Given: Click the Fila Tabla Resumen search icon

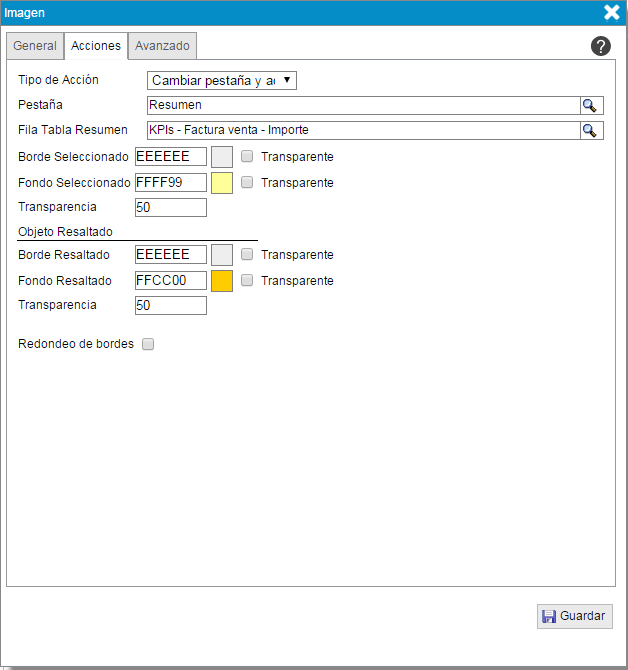Looking at the screenshot, I should 590,130.
